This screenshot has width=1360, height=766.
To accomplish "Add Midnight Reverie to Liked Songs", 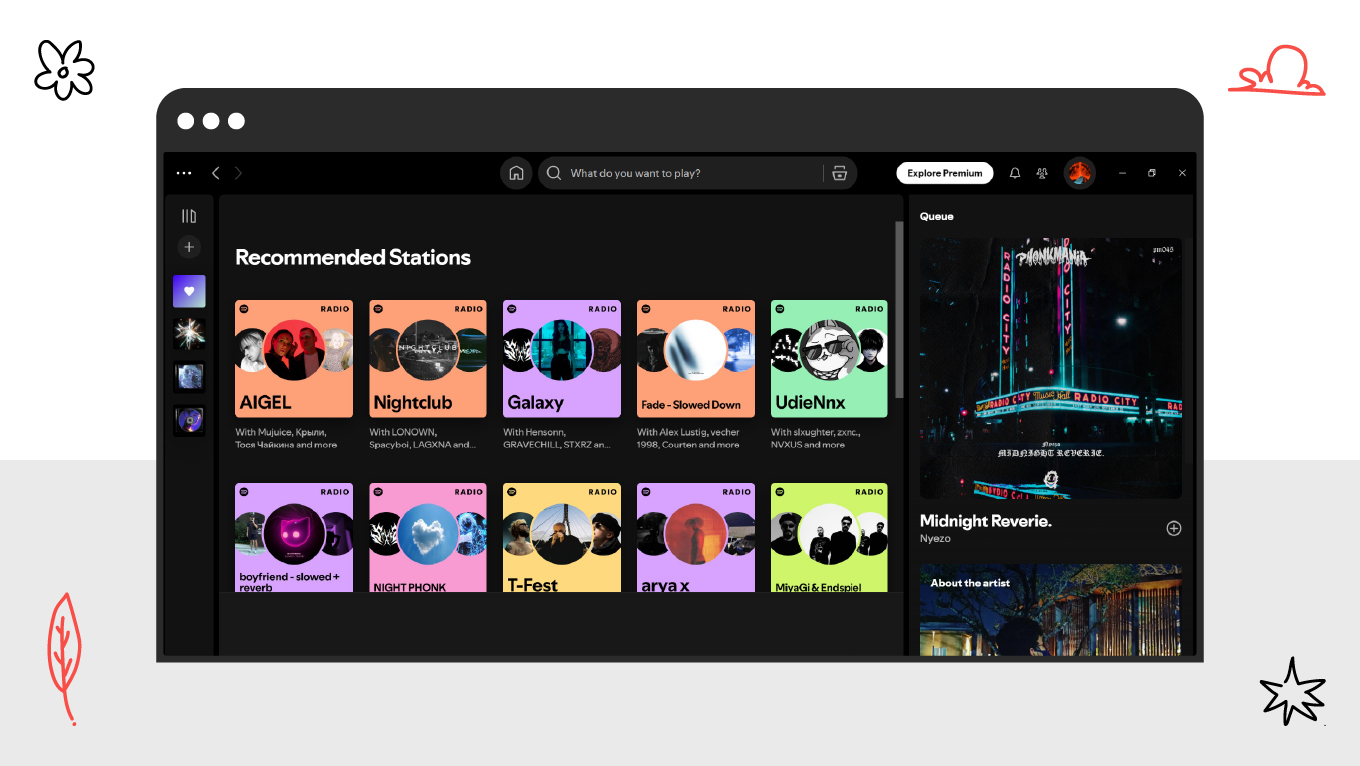I will [1174, 527].
